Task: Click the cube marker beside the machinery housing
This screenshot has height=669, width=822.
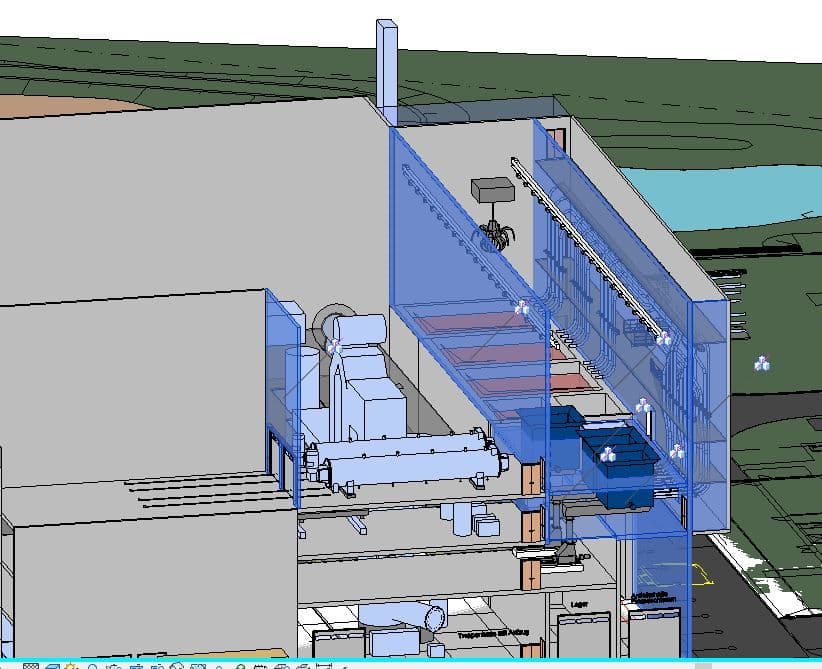Action: [x=334, y=346]
